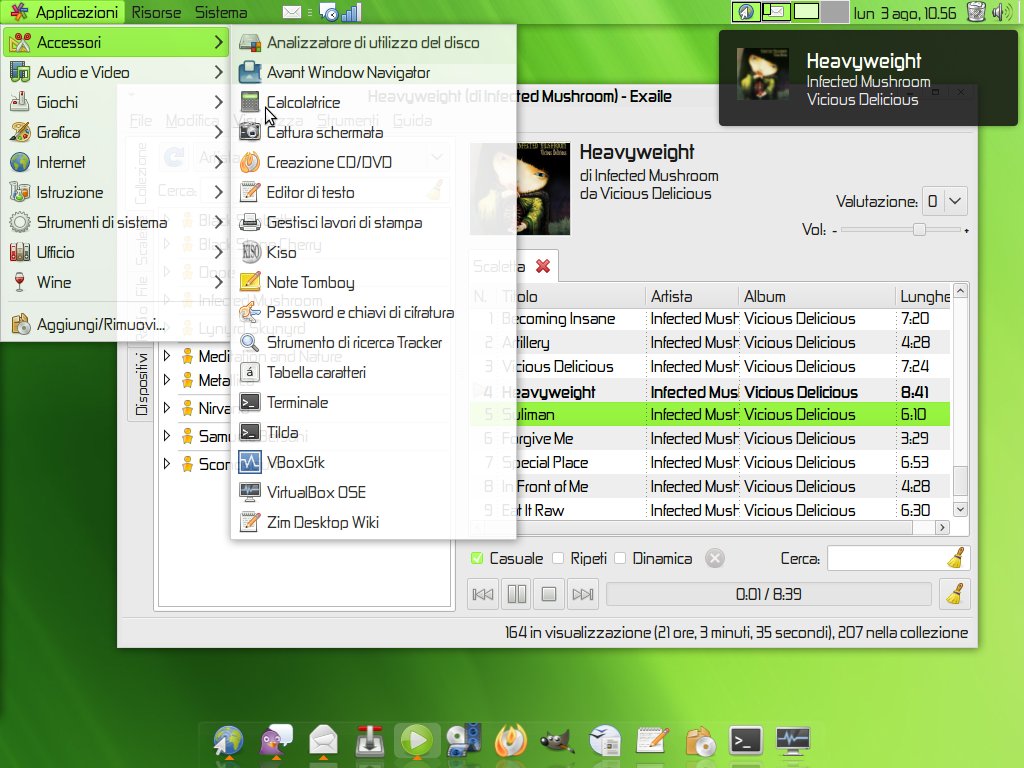Seek in the 0:01 / 8:39 progress bar

[x=769, y=594]
